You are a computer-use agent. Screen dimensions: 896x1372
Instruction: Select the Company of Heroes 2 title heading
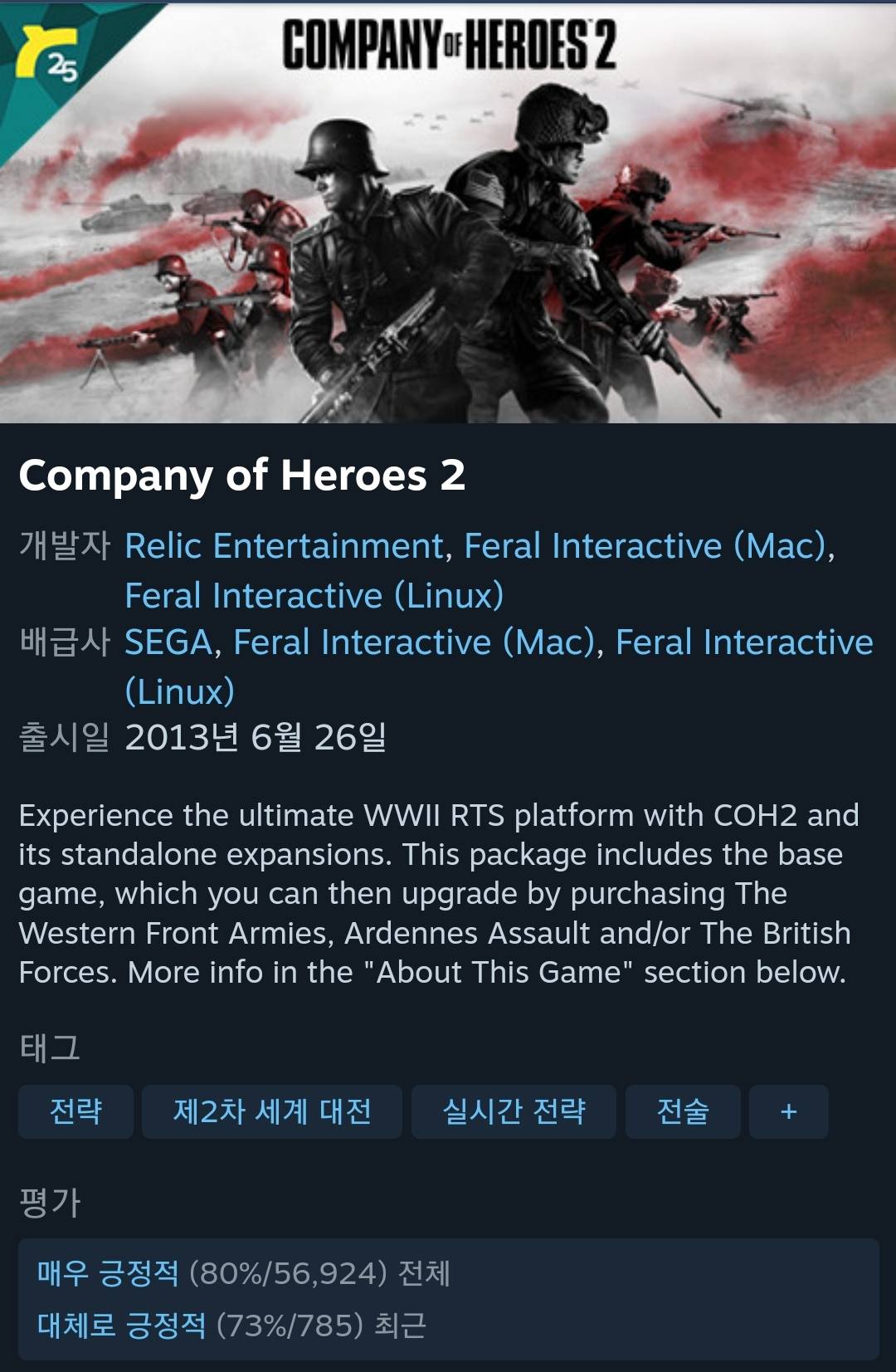(241, 476)
